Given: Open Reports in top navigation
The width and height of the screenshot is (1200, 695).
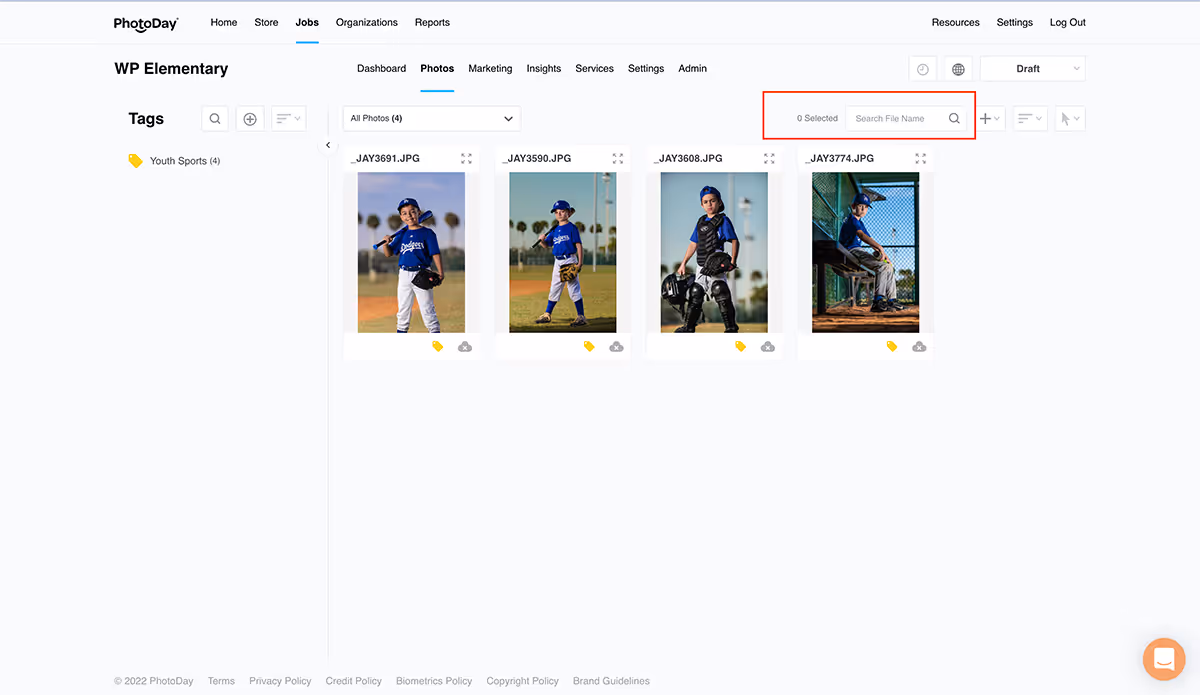Looking at the screenshot, I should tap(432, 22).
